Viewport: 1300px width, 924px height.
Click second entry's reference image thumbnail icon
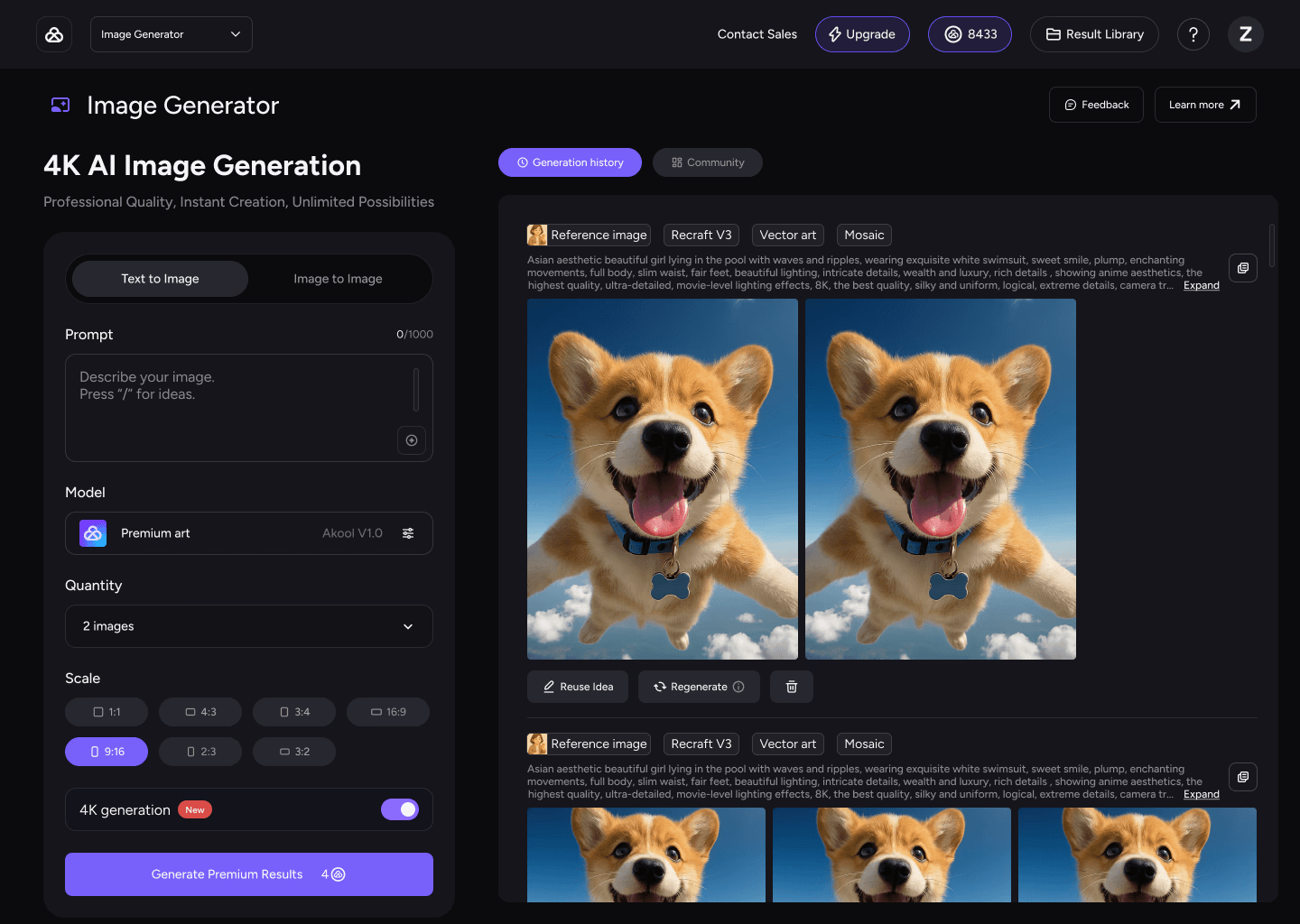click(x=537, y=744)
